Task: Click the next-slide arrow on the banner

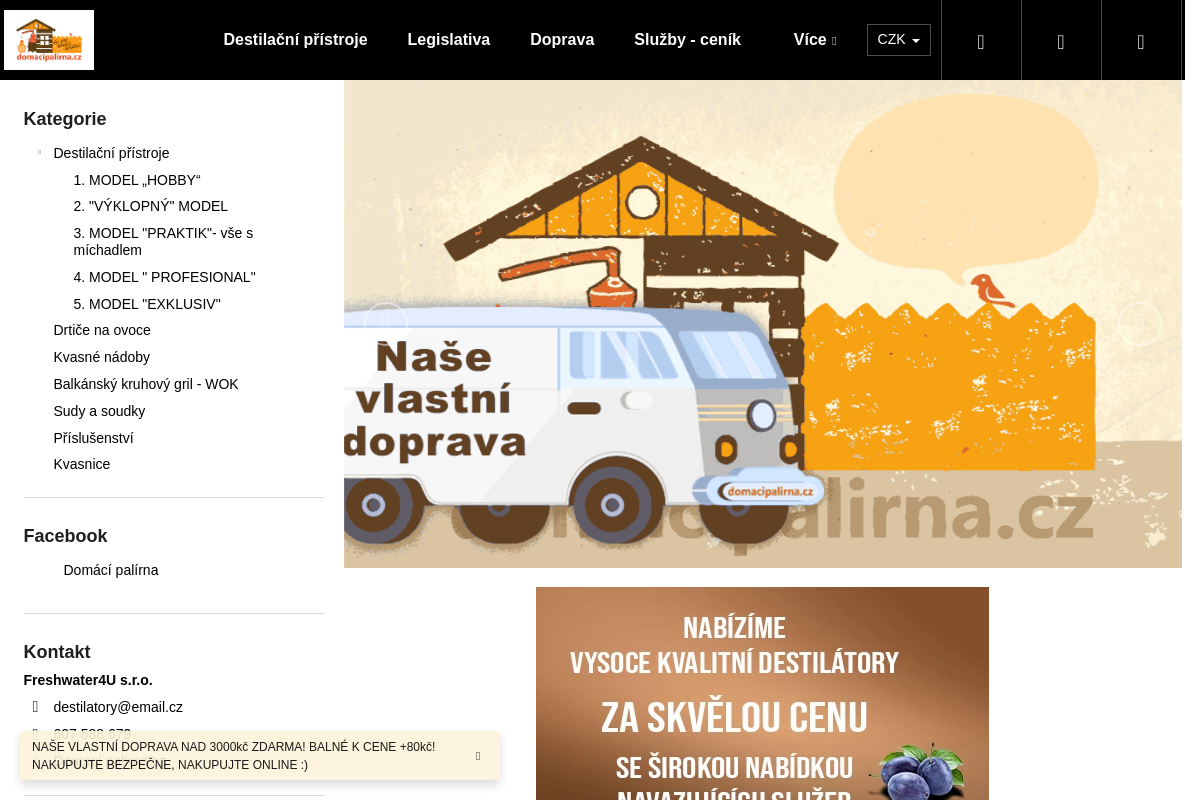Action: 1140,322
